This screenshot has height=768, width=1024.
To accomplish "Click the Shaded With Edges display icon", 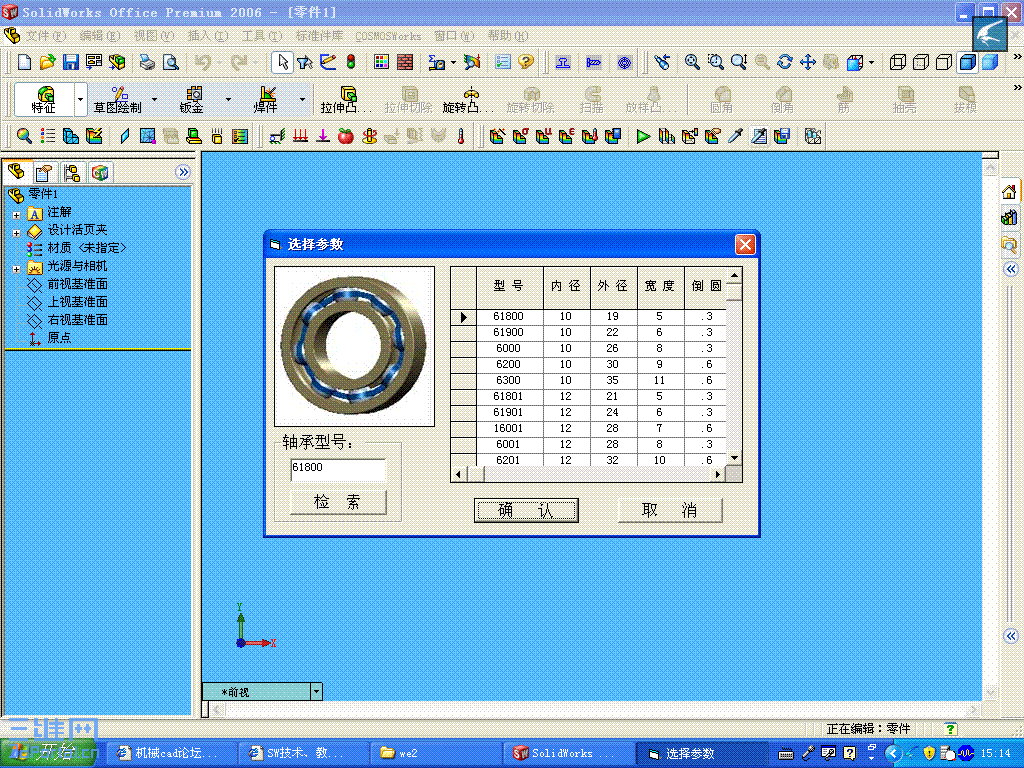I will tap(967, 62).
